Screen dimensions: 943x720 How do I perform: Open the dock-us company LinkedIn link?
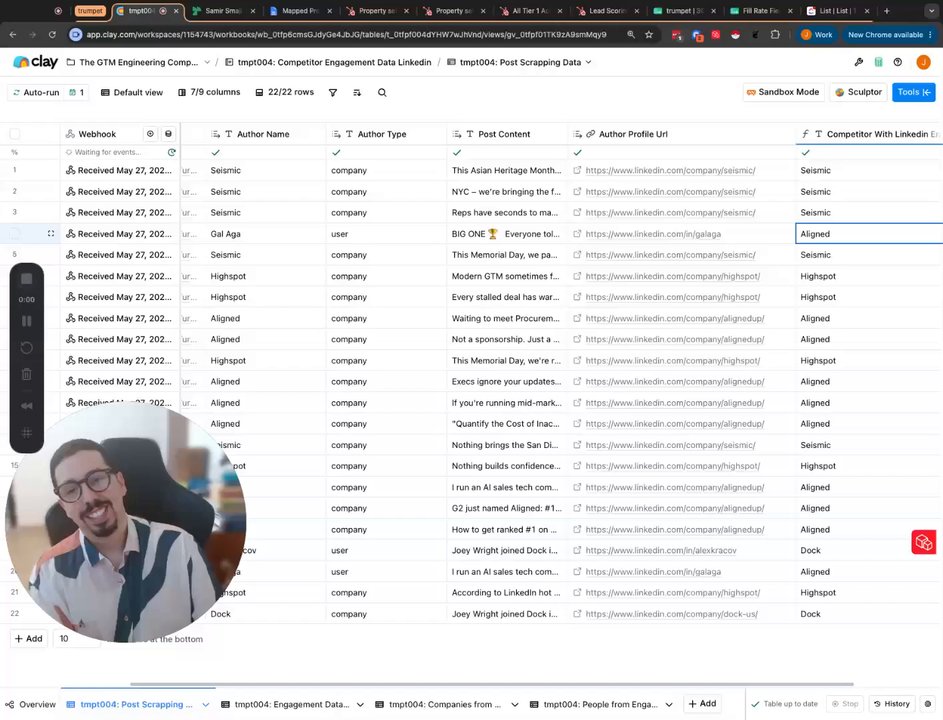(672, 614)
